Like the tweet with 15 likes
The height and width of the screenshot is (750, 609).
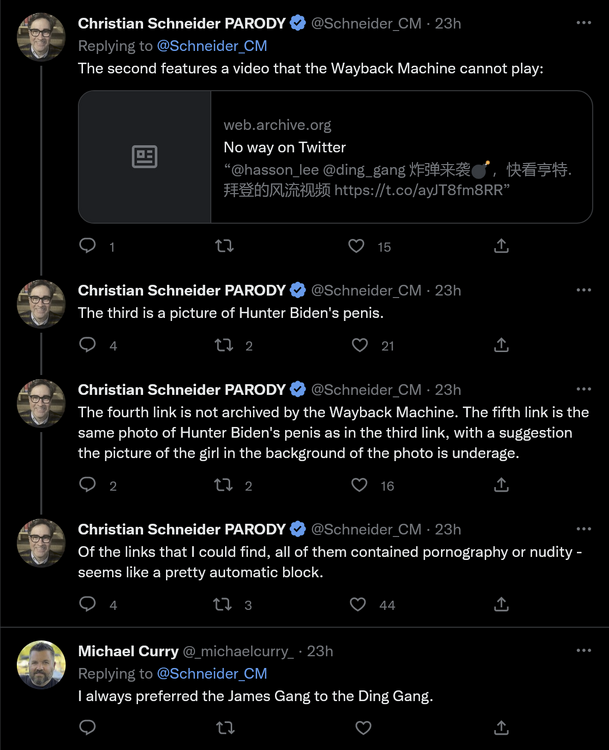click(x=356, y=245)
